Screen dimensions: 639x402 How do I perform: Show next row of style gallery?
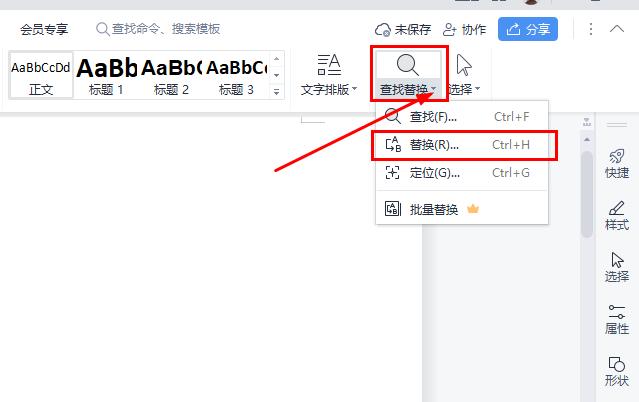[x=276, y=75]
